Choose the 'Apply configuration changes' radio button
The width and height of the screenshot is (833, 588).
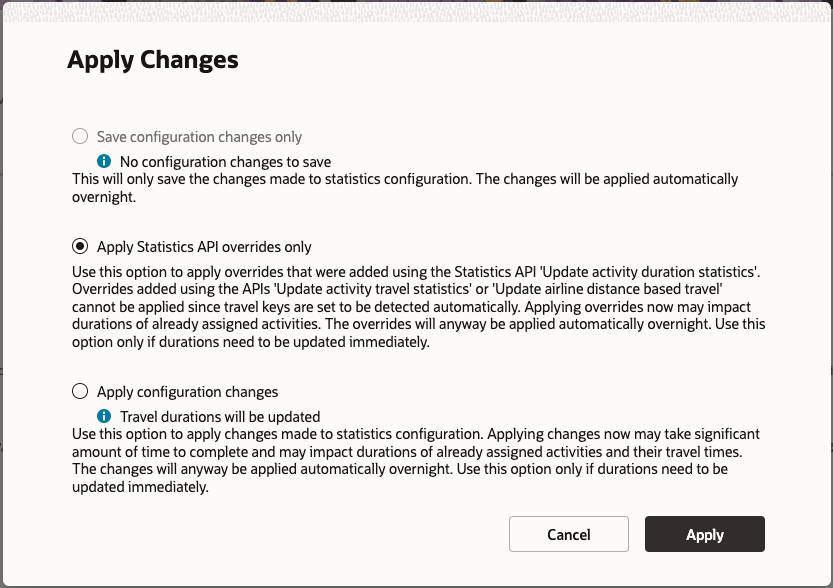point(80,392)
